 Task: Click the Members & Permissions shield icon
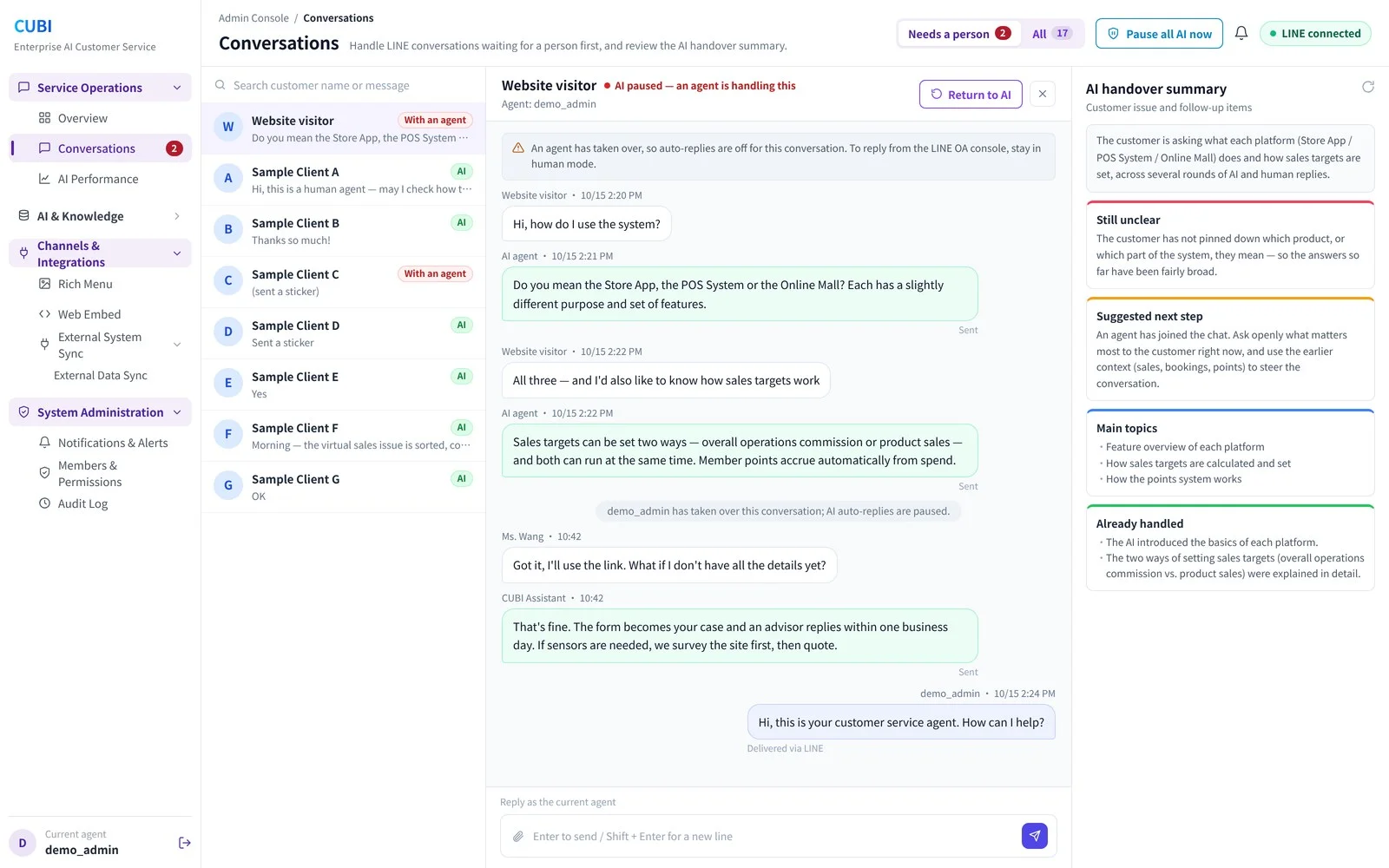(44, 473)
